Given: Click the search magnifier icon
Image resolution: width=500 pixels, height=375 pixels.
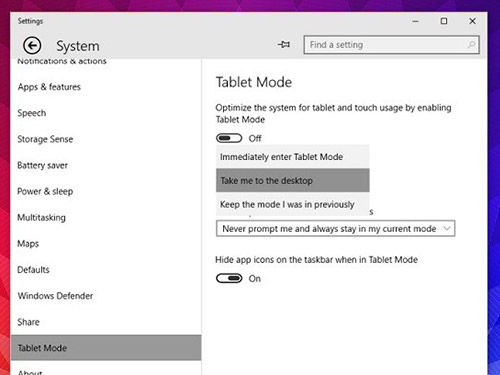Looking at the screenshot, I should (471, 44).
